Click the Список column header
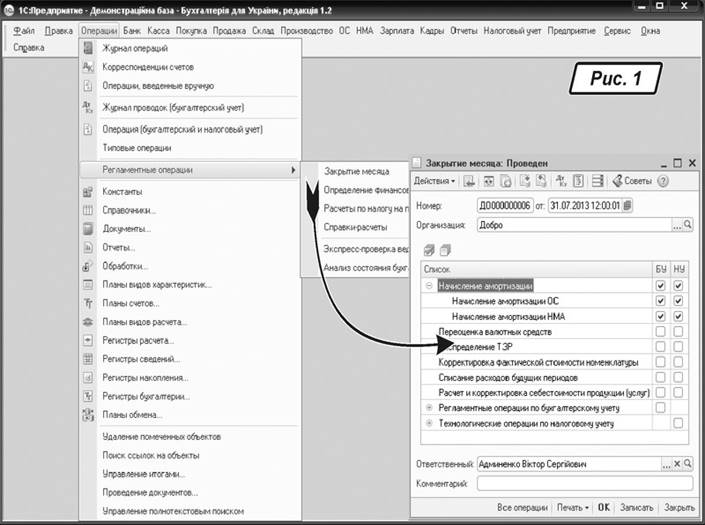Image resolution: width=705 pixels, height=525 pixels. (536, 269)
